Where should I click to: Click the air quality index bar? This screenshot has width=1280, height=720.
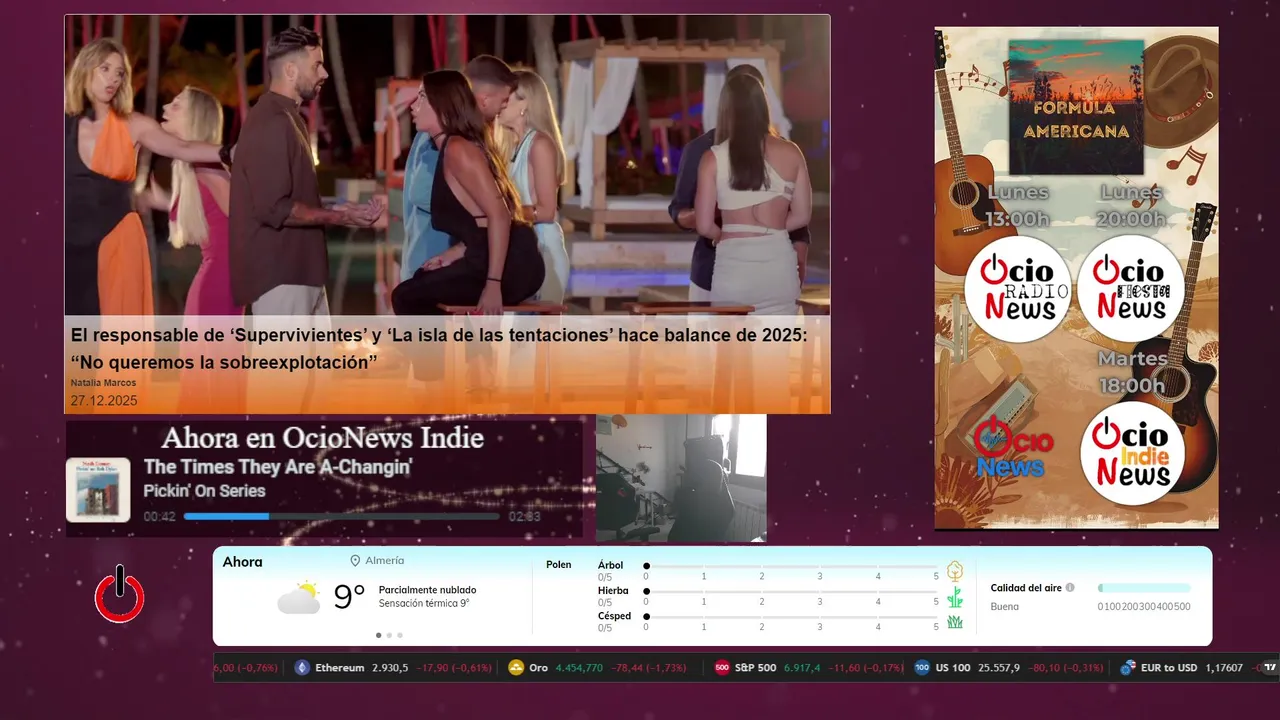pos(1144,588)
